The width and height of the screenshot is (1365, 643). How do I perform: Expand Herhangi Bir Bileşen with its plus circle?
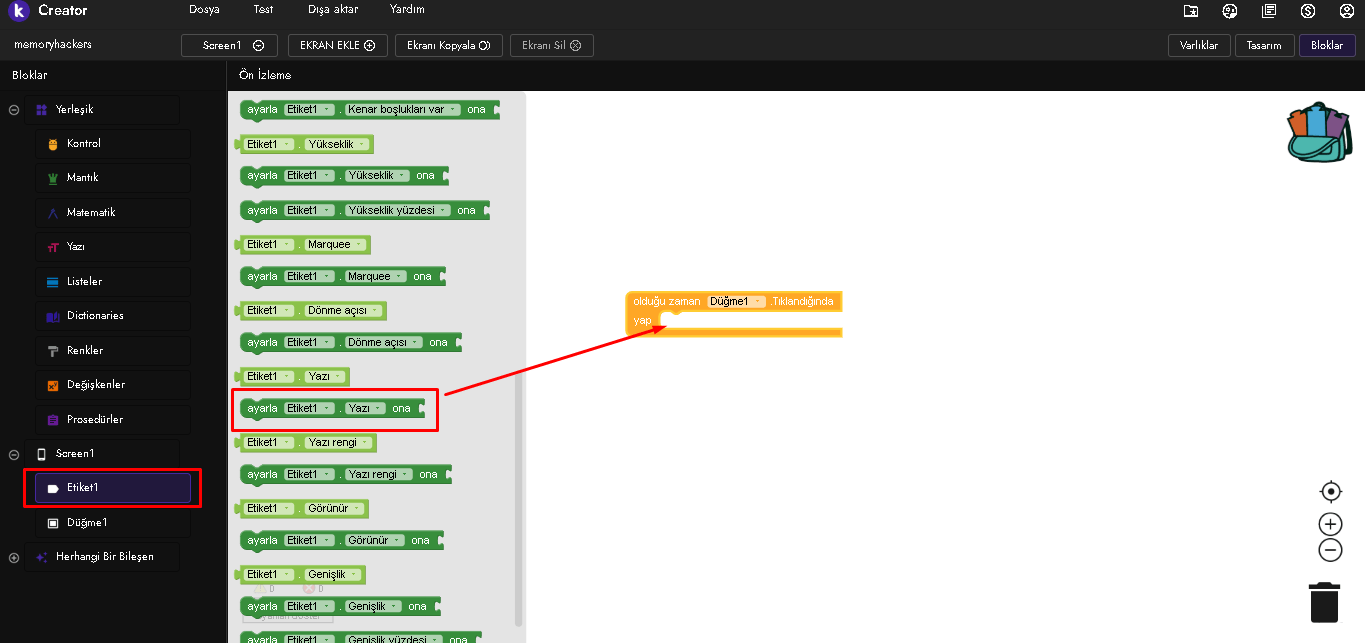click(14, 557)
